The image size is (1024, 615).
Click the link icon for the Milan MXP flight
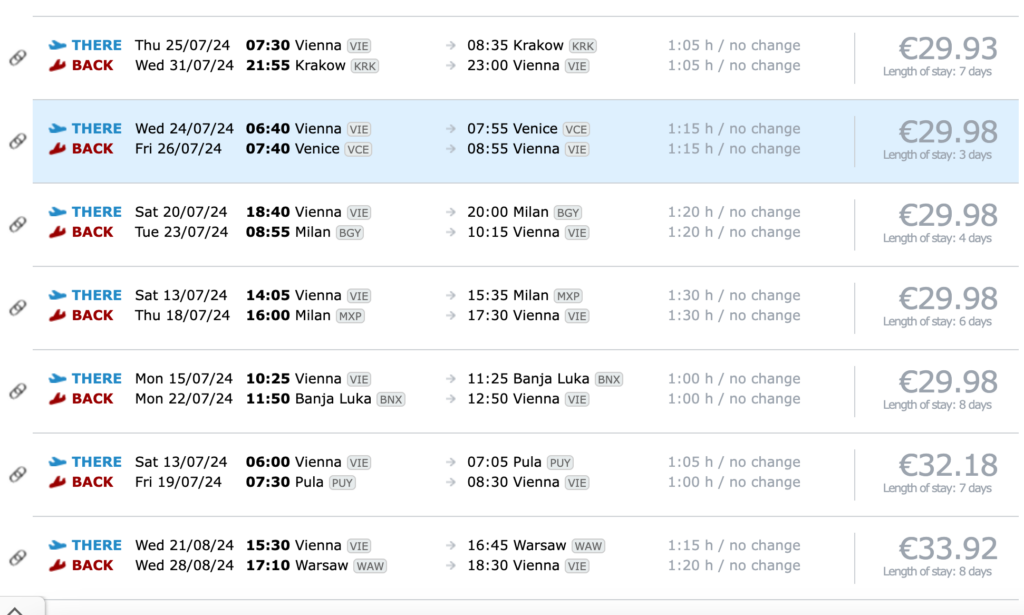17,307
